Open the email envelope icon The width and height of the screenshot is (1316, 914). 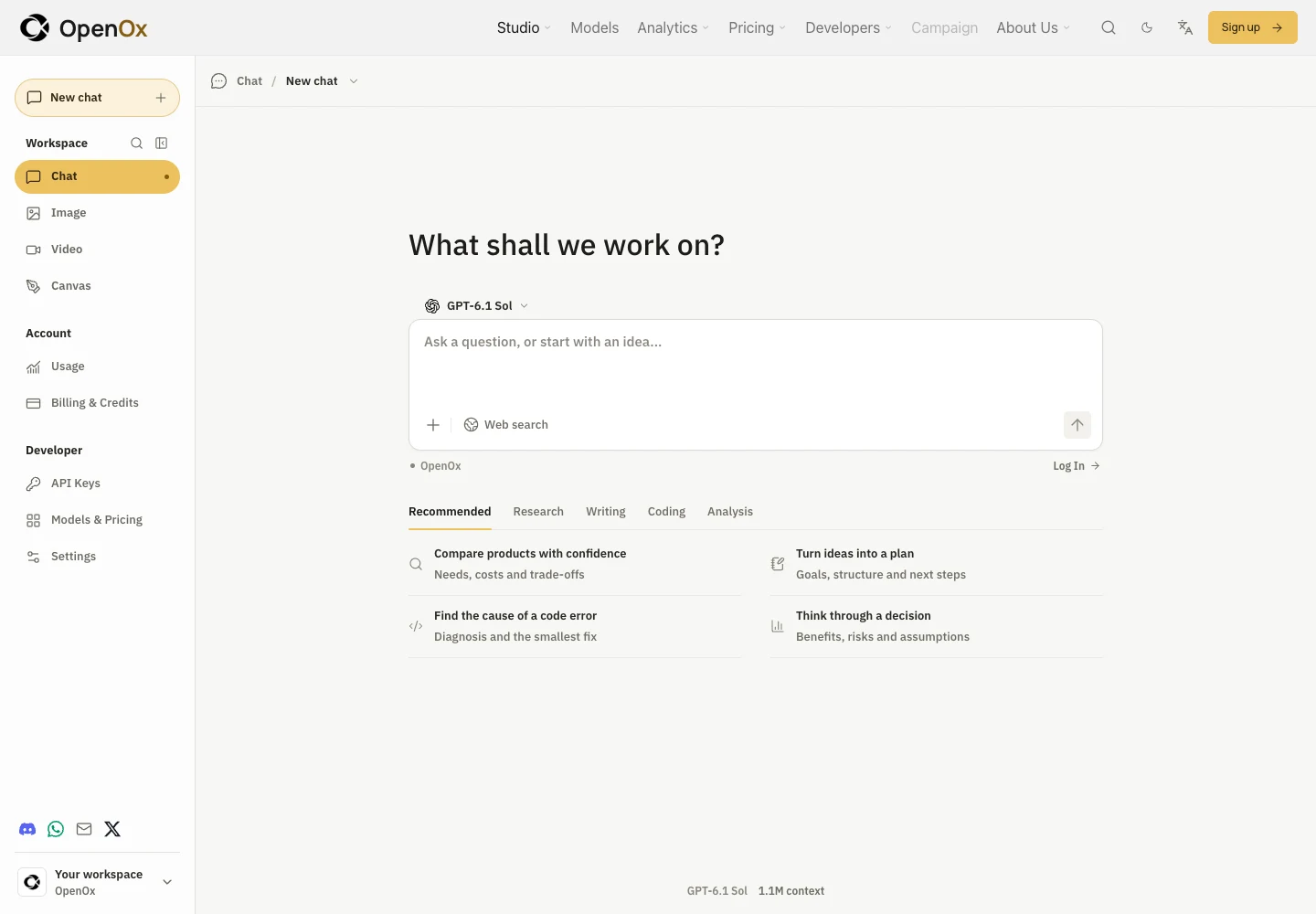[x=84, y=829]
